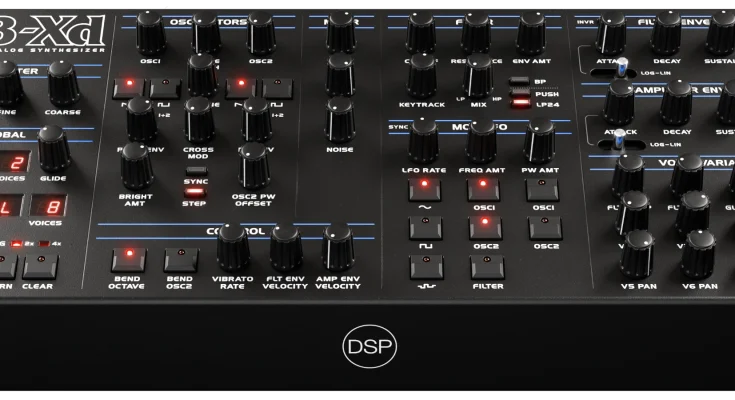Enable the oscillator 2 sawtooth waveform button

click(241, 88)
